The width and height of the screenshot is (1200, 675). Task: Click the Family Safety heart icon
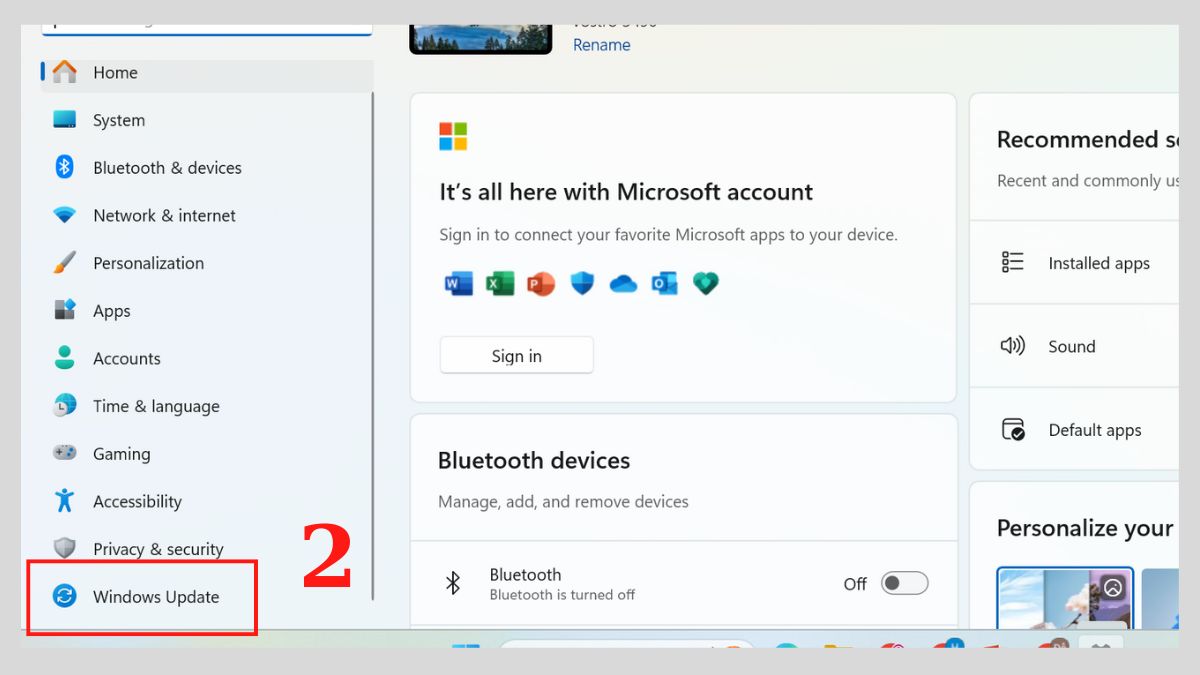click(x=706, y=284)
